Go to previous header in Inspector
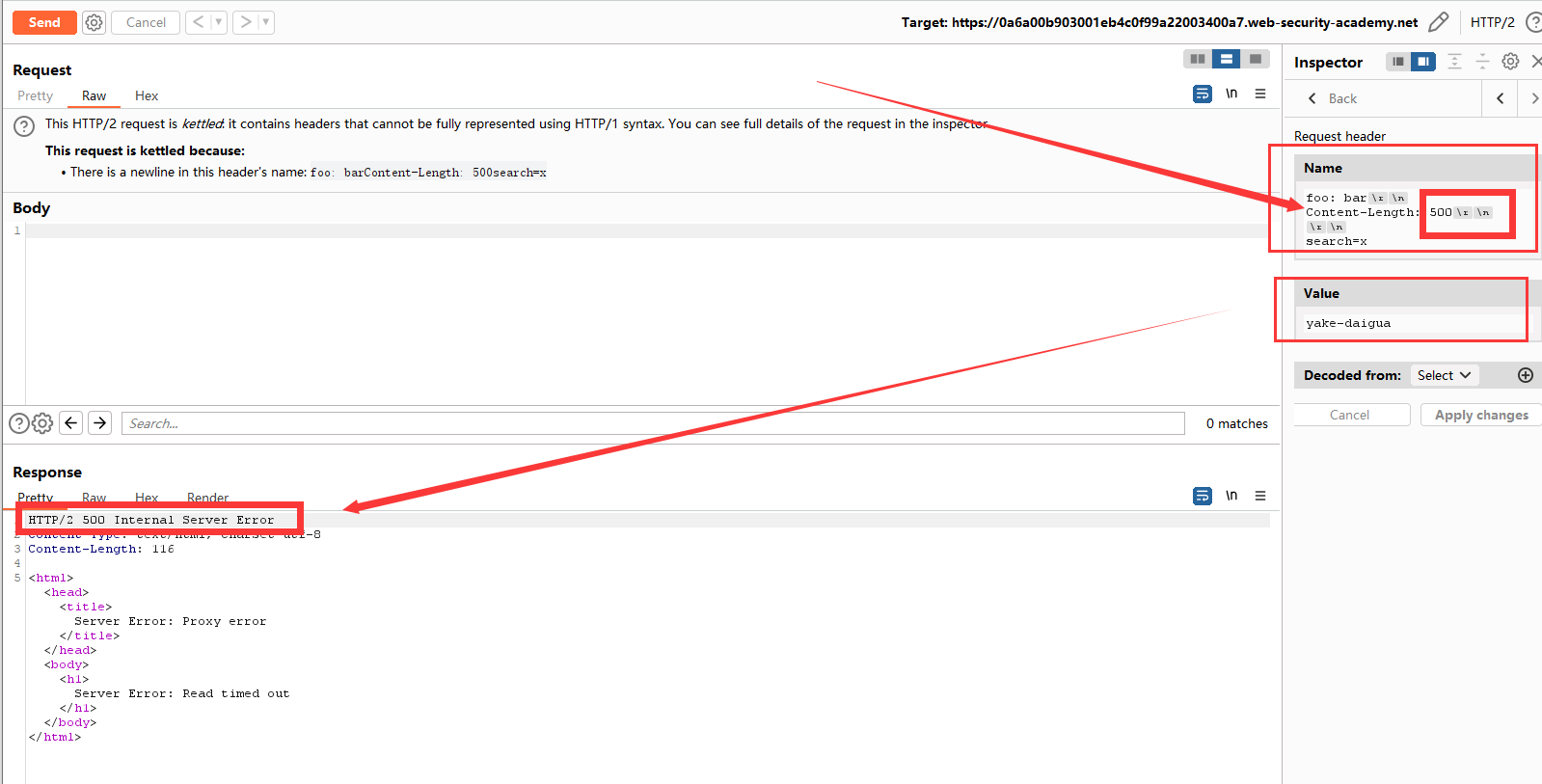 click(x=1501, y=98)
